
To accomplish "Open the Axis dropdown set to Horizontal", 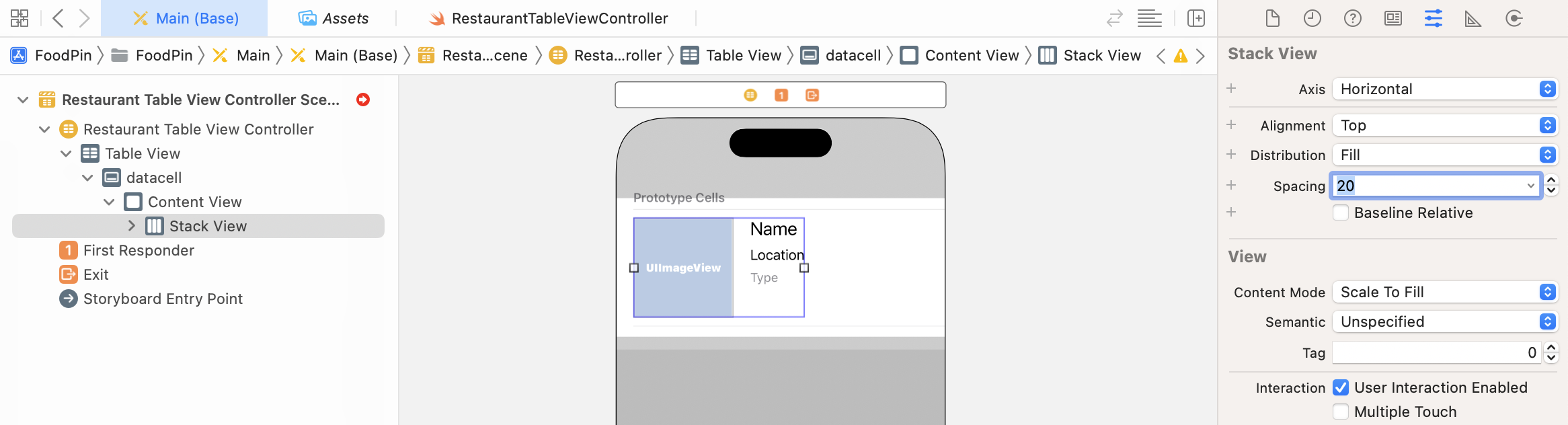I will [1444, 88].
